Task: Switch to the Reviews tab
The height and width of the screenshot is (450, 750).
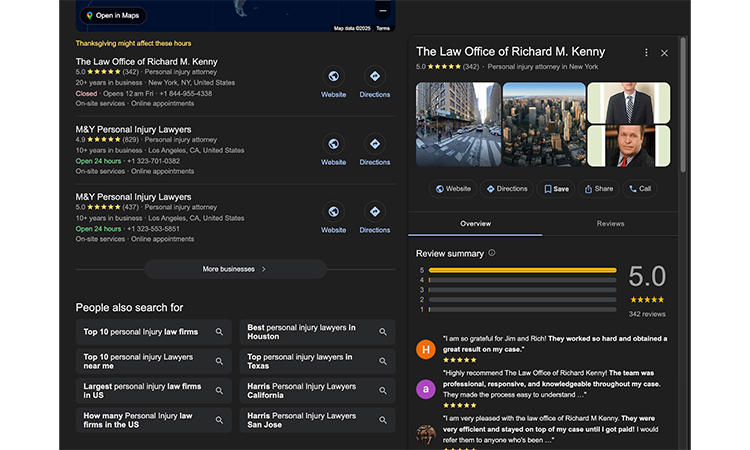Action: pos(610,224)
